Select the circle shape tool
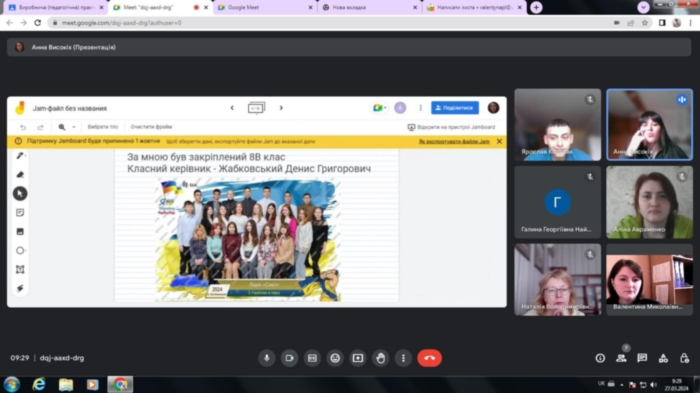This screenshot has width=700, height=393. [20, 251]
